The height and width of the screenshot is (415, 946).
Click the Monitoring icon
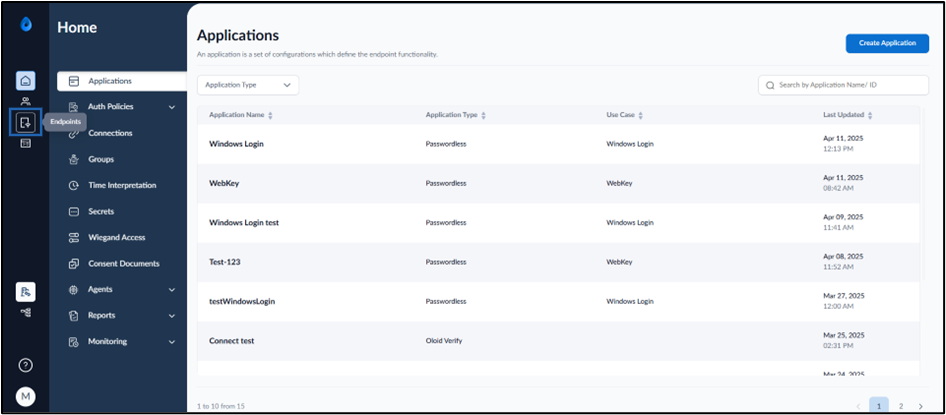point(74,341)
